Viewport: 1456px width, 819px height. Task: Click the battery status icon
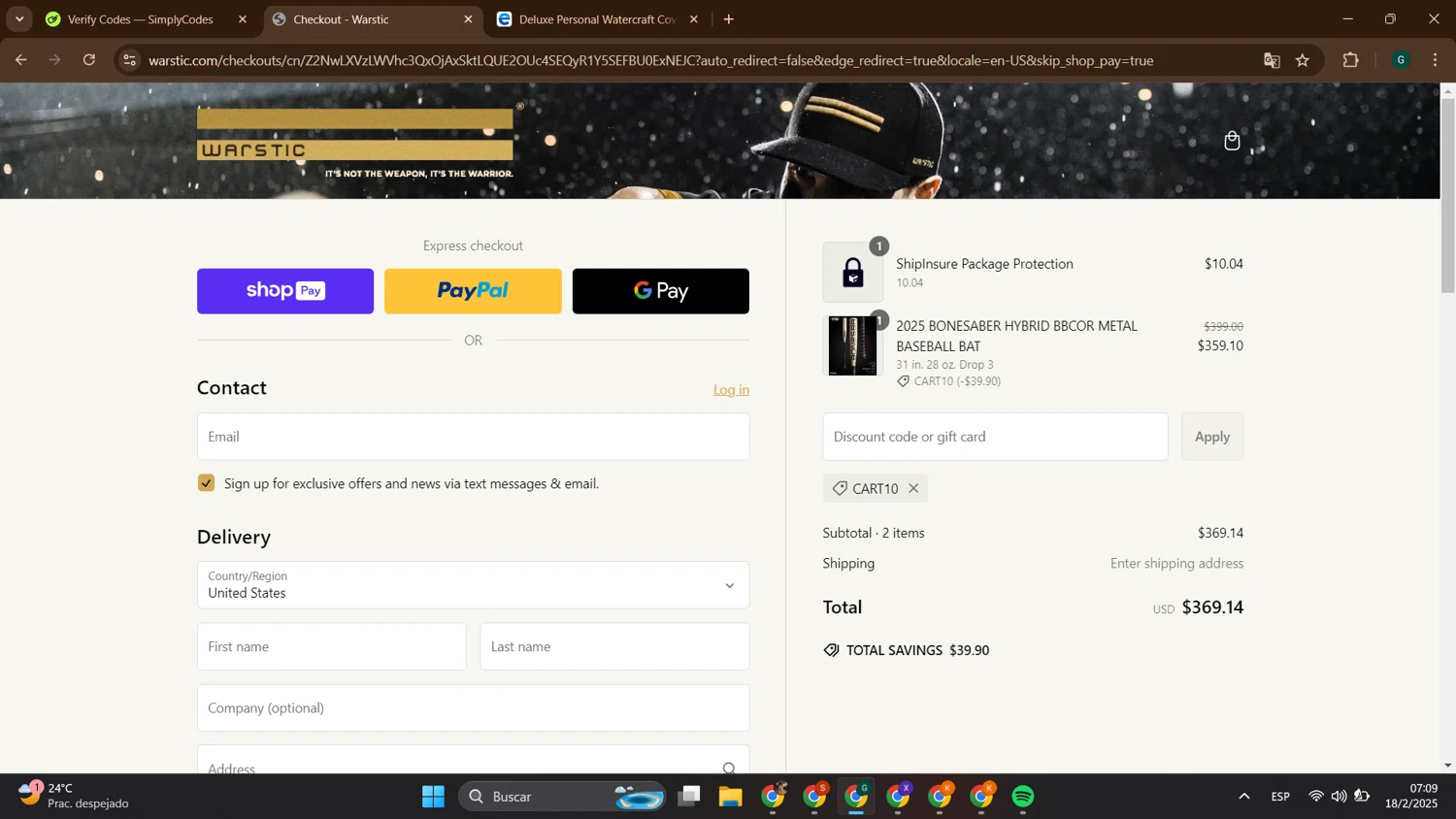(1362, 797)
